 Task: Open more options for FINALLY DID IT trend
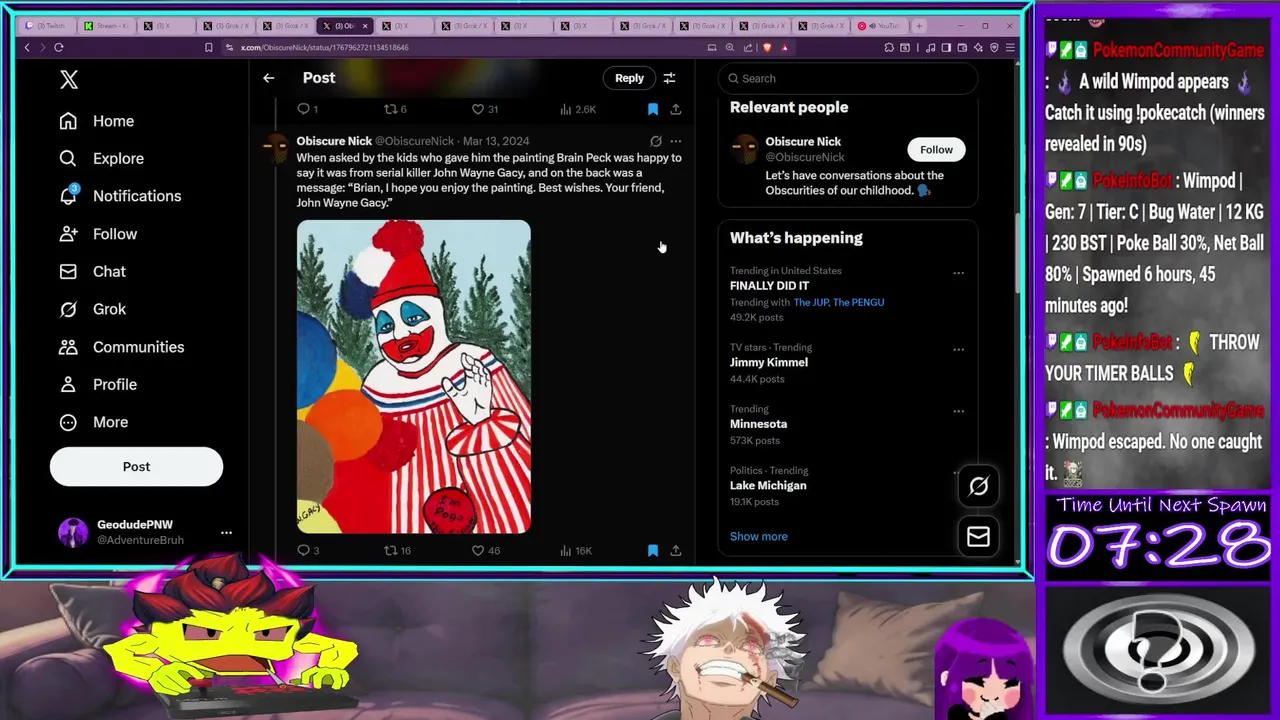[x=958, y=272]
